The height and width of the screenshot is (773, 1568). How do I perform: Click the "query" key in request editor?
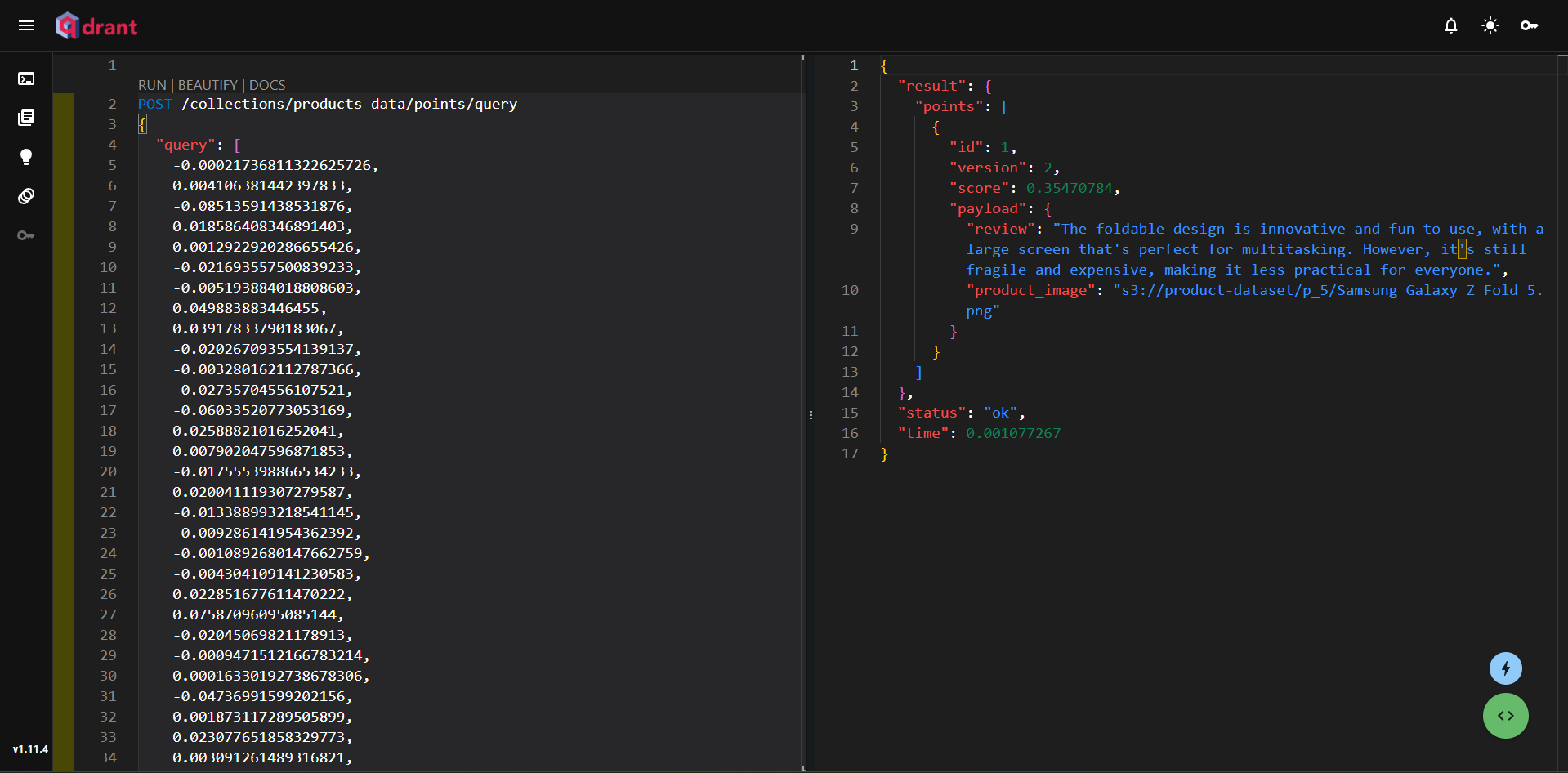[x=185, y=145]
